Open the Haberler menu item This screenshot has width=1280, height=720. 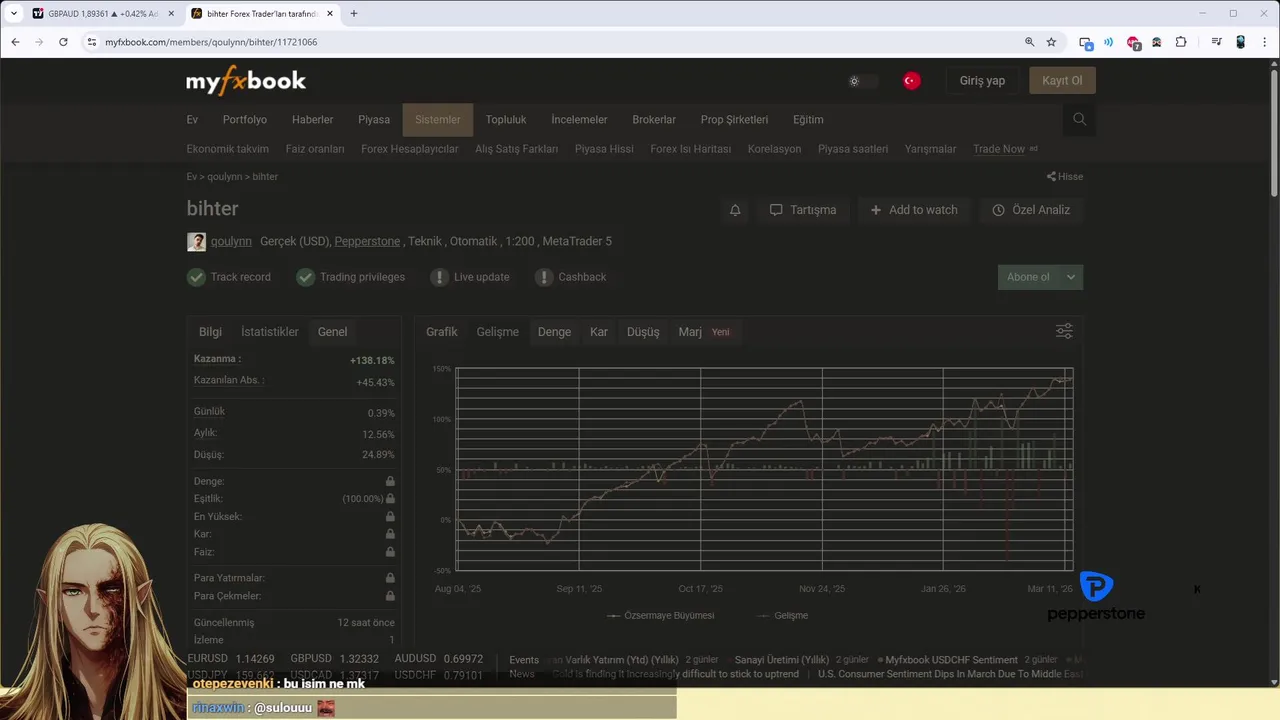(x=313, y=120)
